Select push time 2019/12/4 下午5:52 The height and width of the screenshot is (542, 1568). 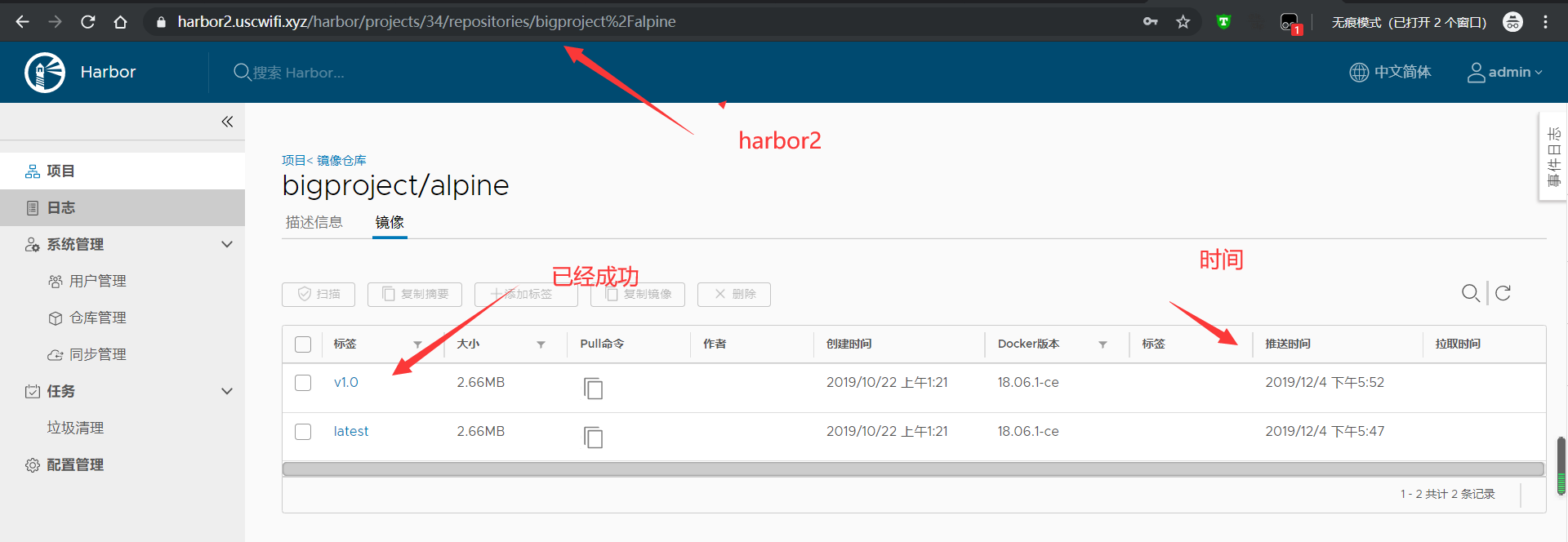coord(1325,382)
